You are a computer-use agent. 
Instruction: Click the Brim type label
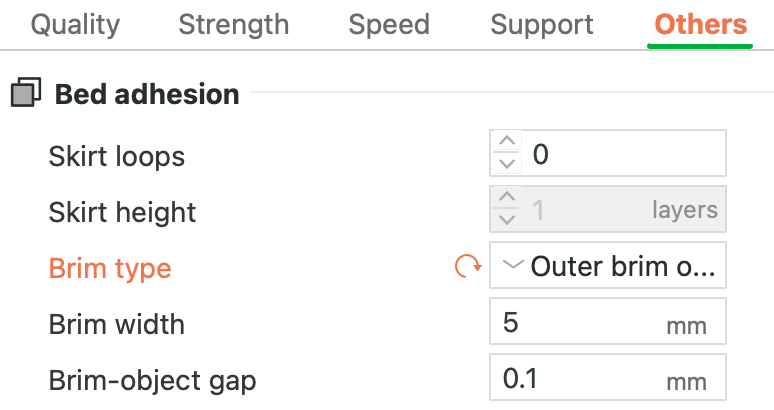tap(110, 269)
